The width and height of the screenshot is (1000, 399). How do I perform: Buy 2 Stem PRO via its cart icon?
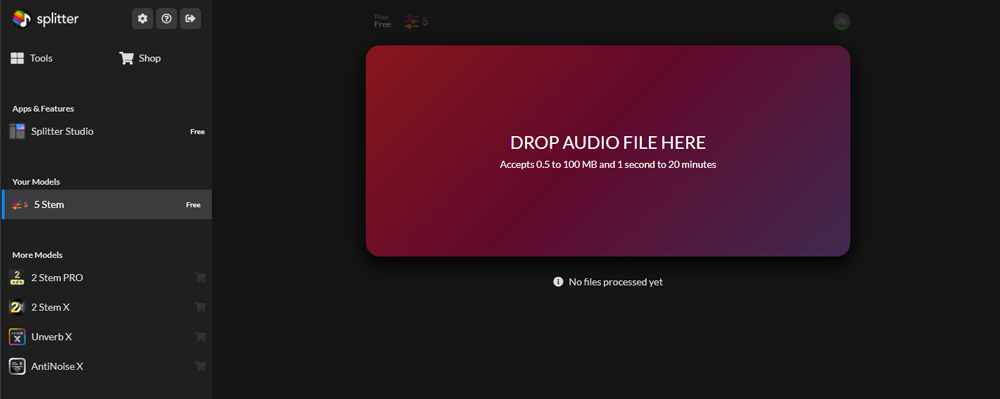click(x=200, y=278)
